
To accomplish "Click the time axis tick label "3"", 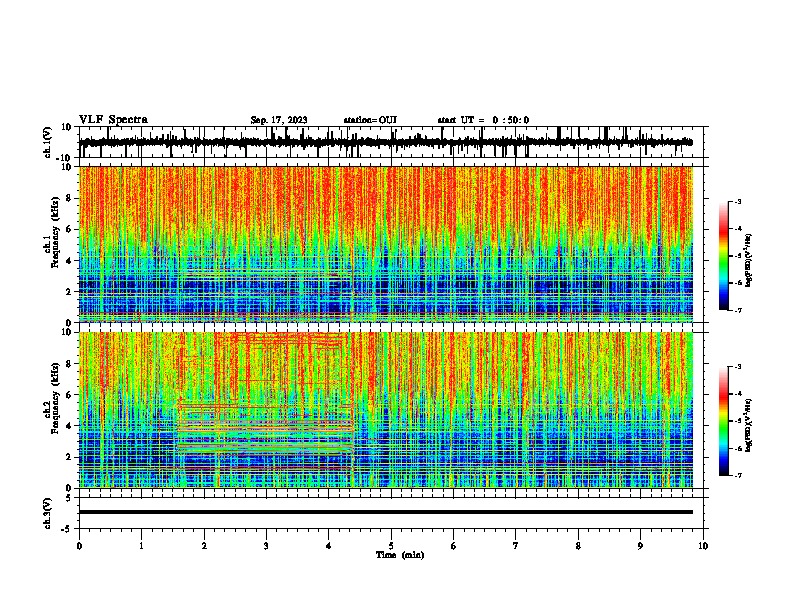I will [x=266, y=546].
